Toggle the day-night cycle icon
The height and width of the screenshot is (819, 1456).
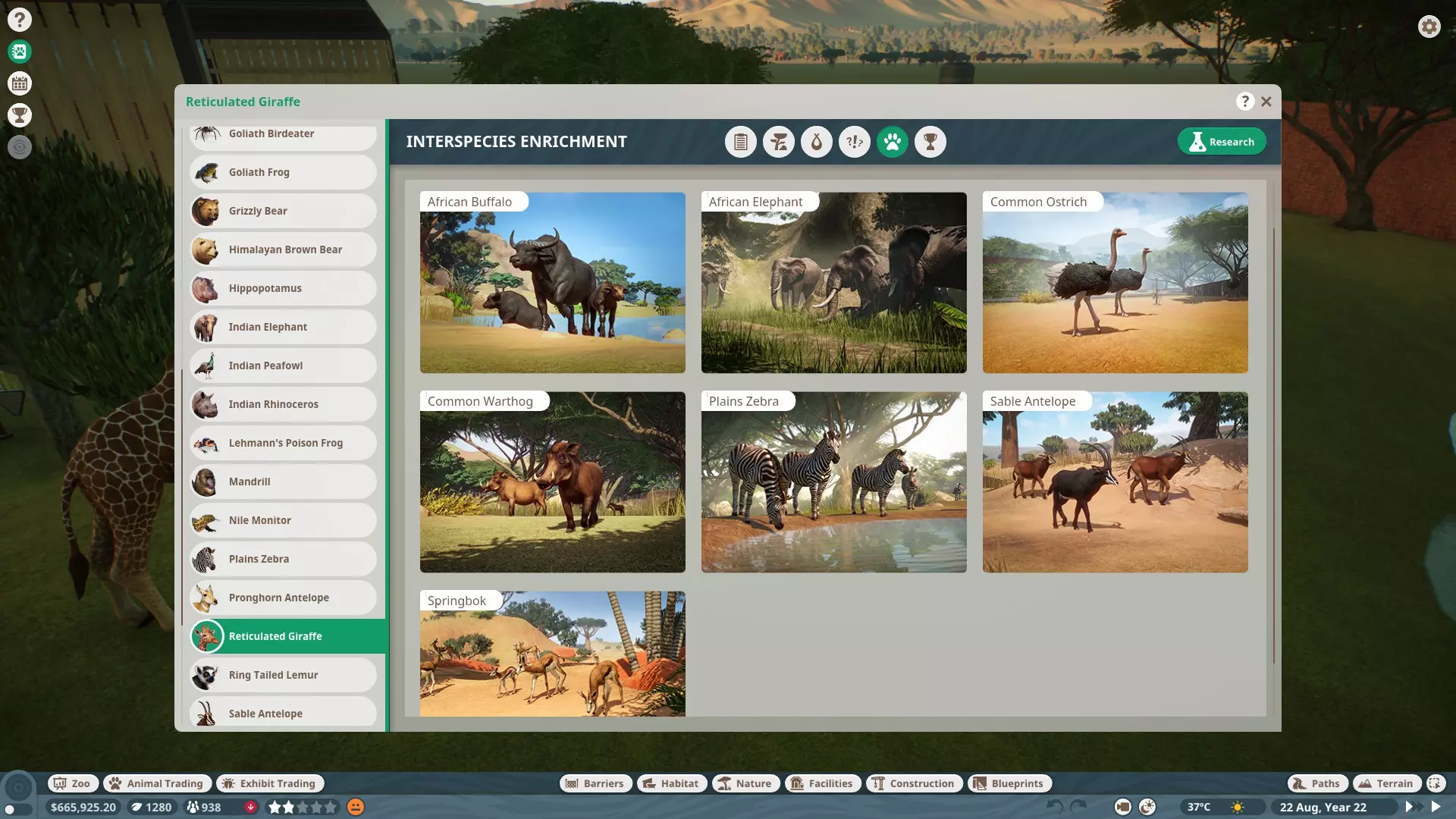[1147, 807]
